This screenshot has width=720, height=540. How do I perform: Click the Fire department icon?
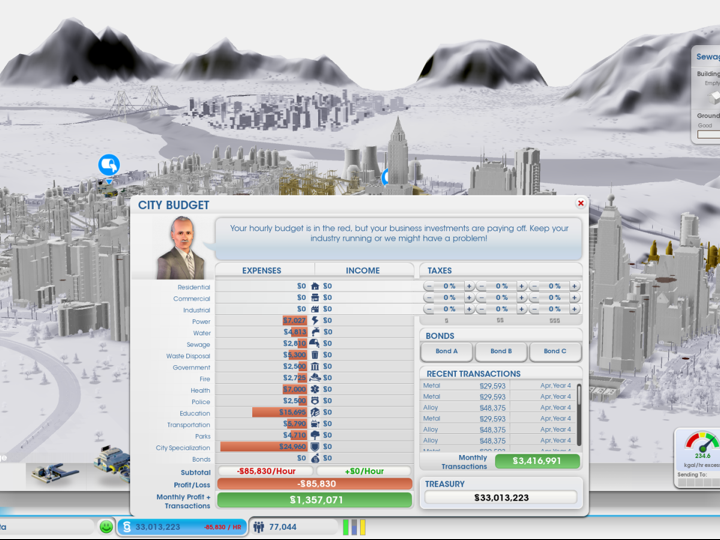tap(315, 378)
